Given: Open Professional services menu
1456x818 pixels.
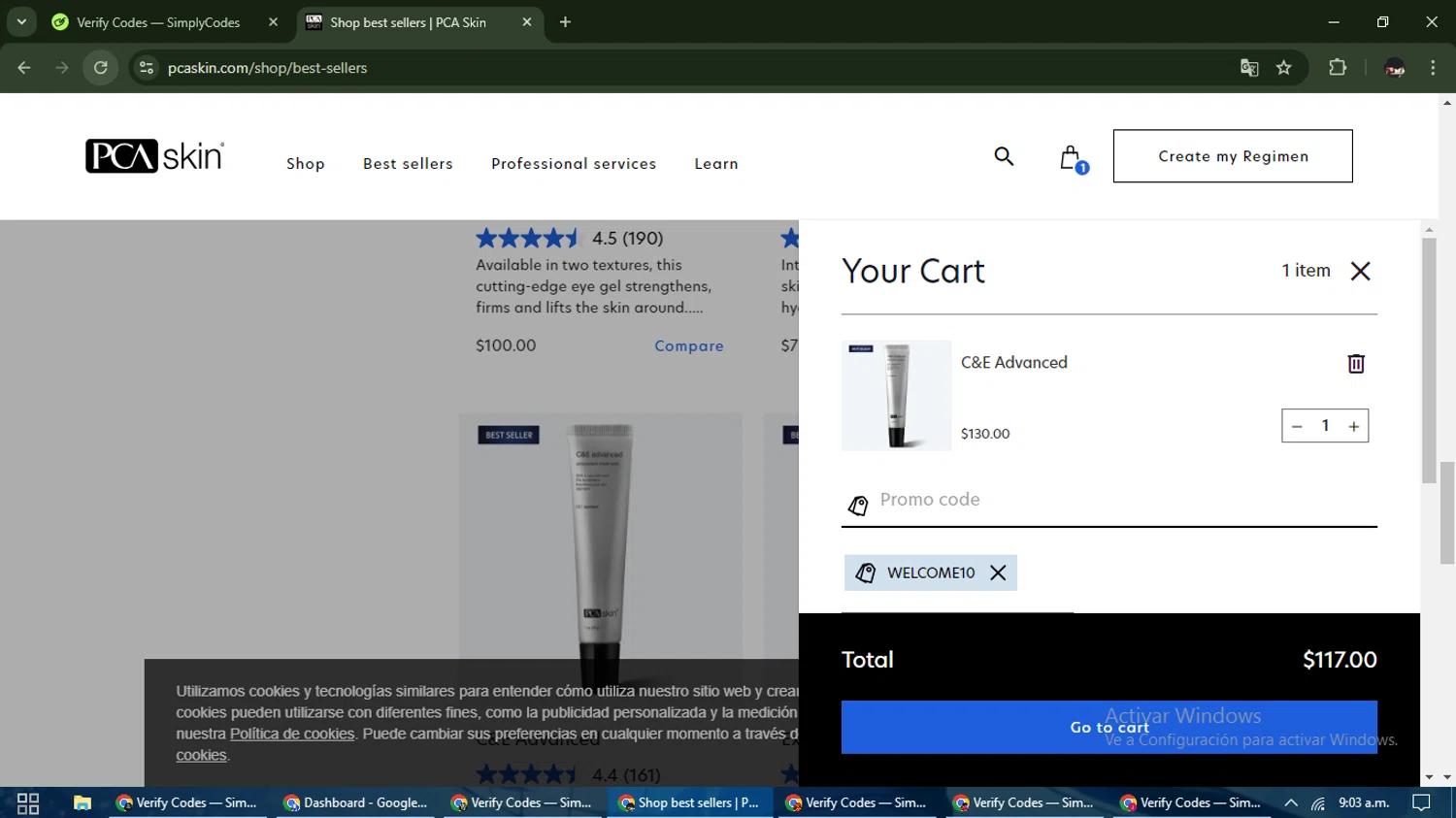Looking at the screenshot, I should 574,164.
